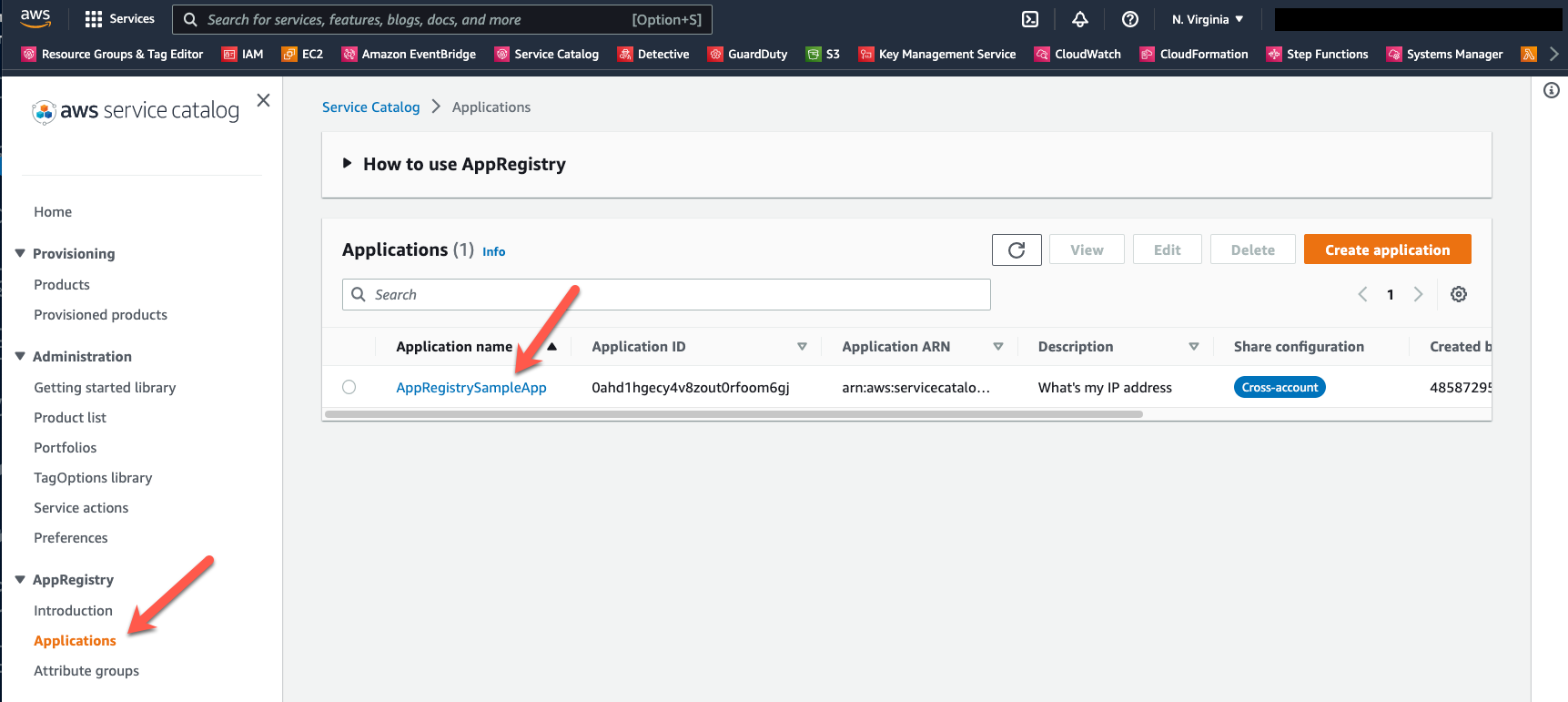The width and height of the screenshot is (1568, 702).
Task: Open the help question mark icon
Action: coord(1130,19)
